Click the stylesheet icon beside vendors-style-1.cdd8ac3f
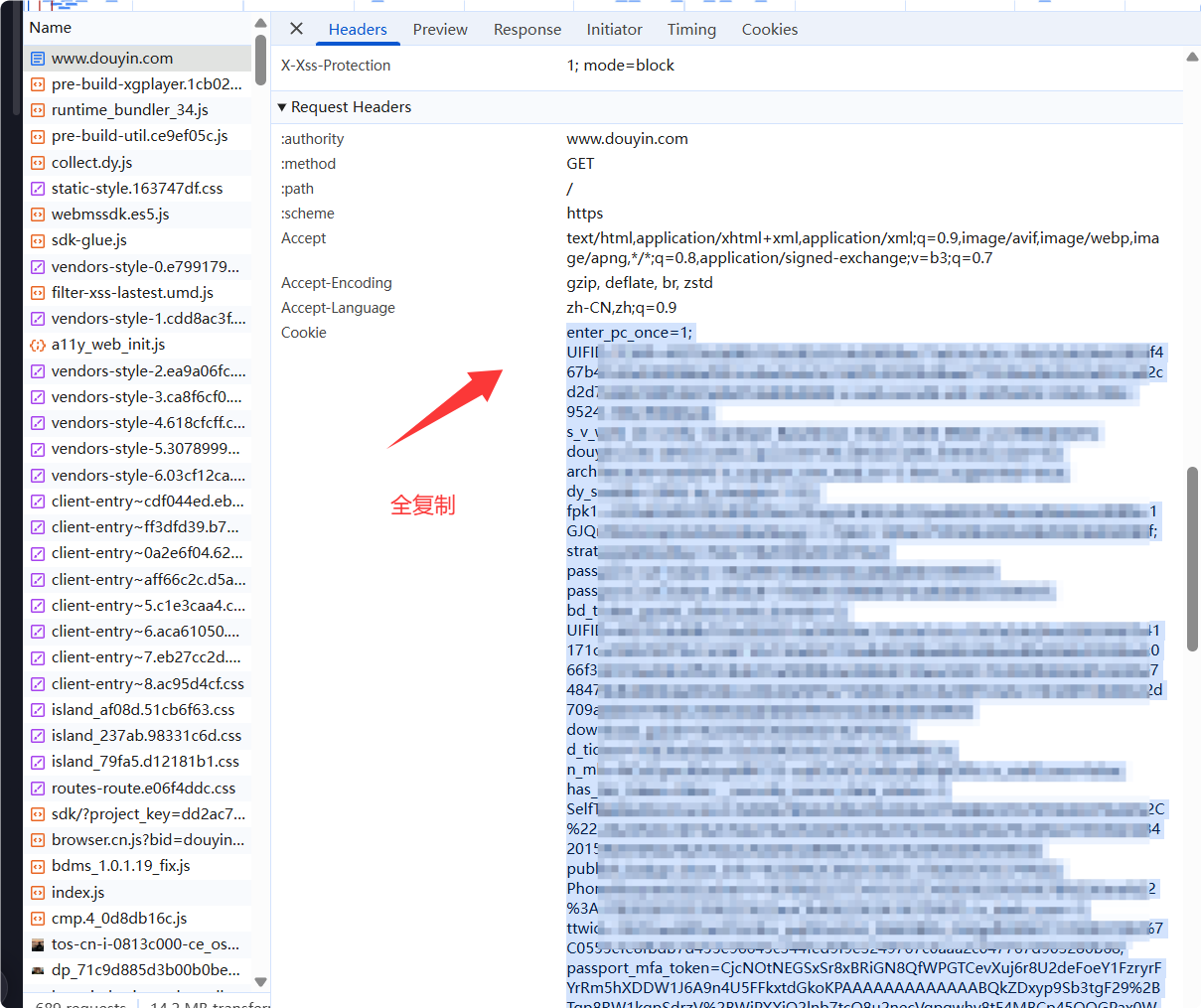The image size is (1201, 1008). point(38,319)
